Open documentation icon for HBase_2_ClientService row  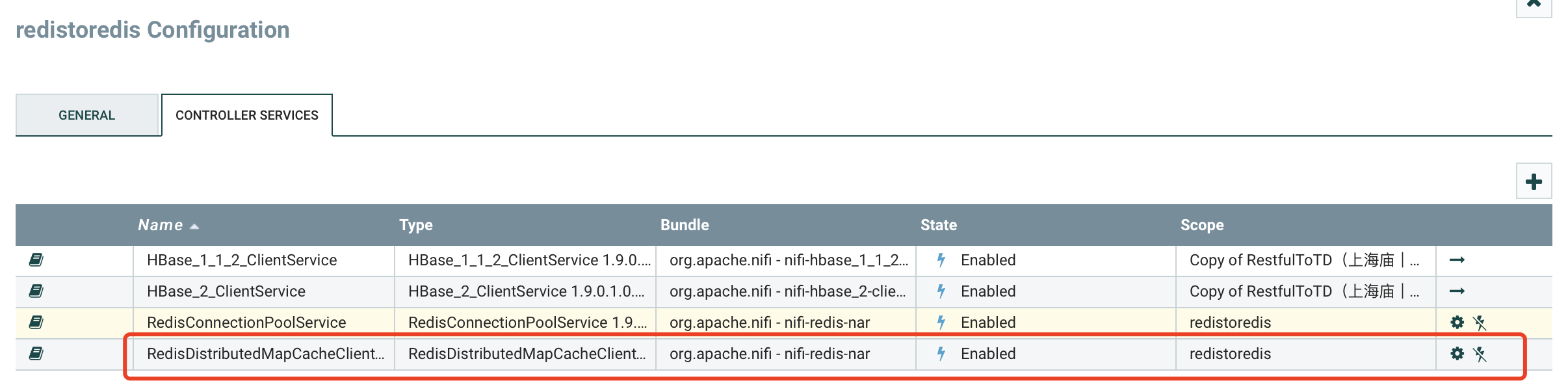coord(36,291)
